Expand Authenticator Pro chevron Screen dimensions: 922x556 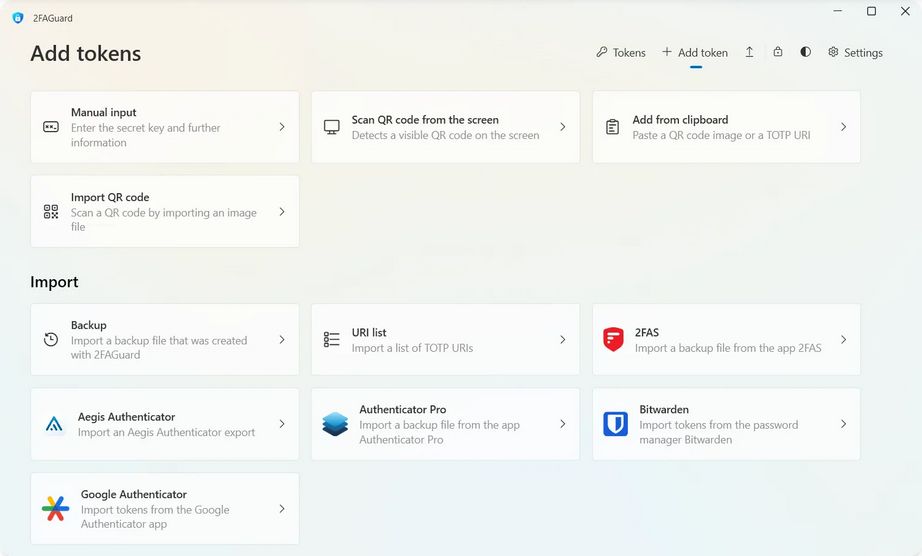tap(563, 424)
